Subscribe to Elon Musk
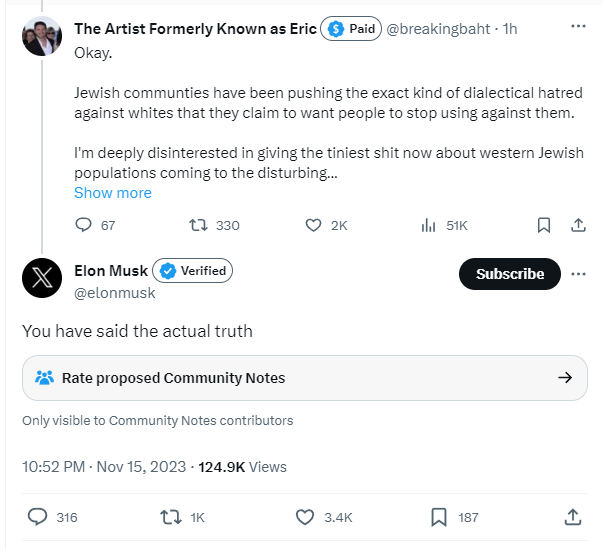Viewport: 603px width, 549px height. (x=510, y=274)
